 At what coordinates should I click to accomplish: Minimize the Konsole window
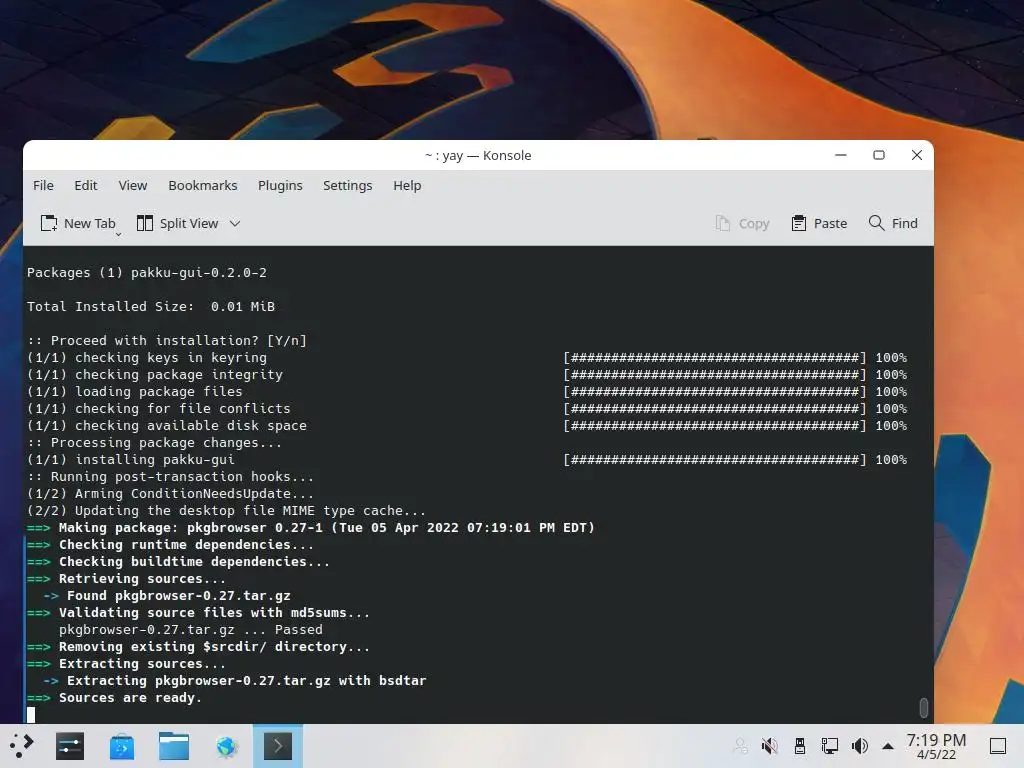840,155
